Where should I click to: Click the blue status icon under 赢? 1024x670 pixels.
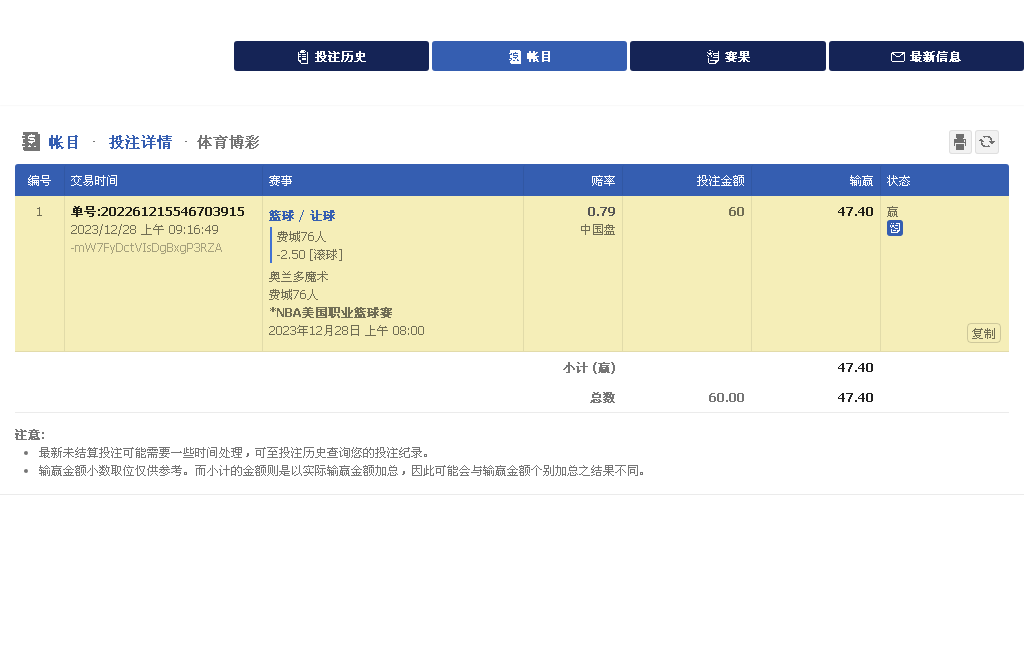pos(895,228)
